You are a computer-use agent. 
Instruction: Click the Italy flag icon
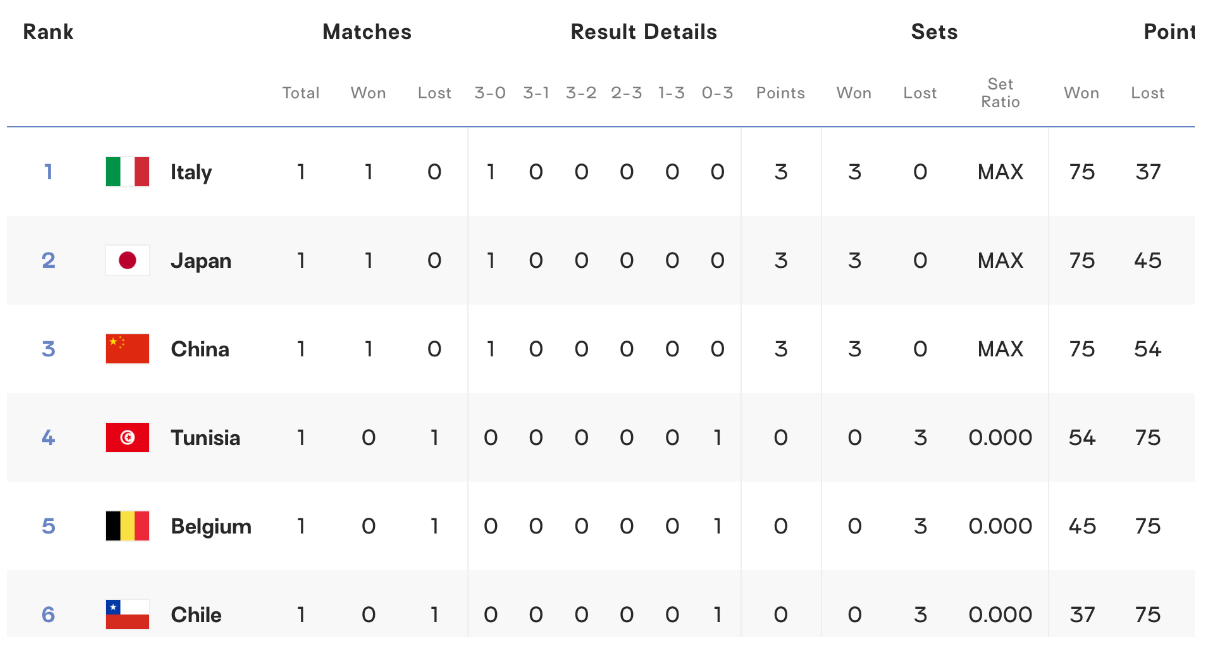tap(127, 172)
